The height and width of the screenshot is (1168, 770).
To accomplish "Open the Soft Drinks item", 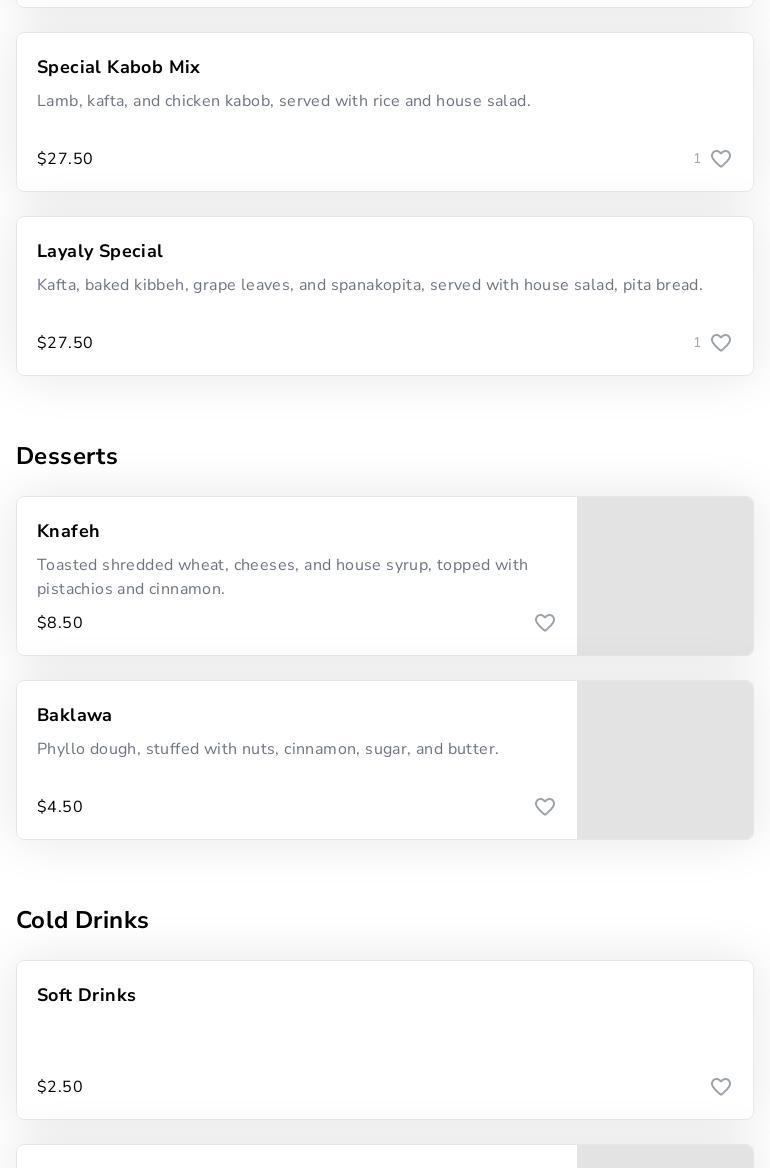I will [x=86, y=995].
